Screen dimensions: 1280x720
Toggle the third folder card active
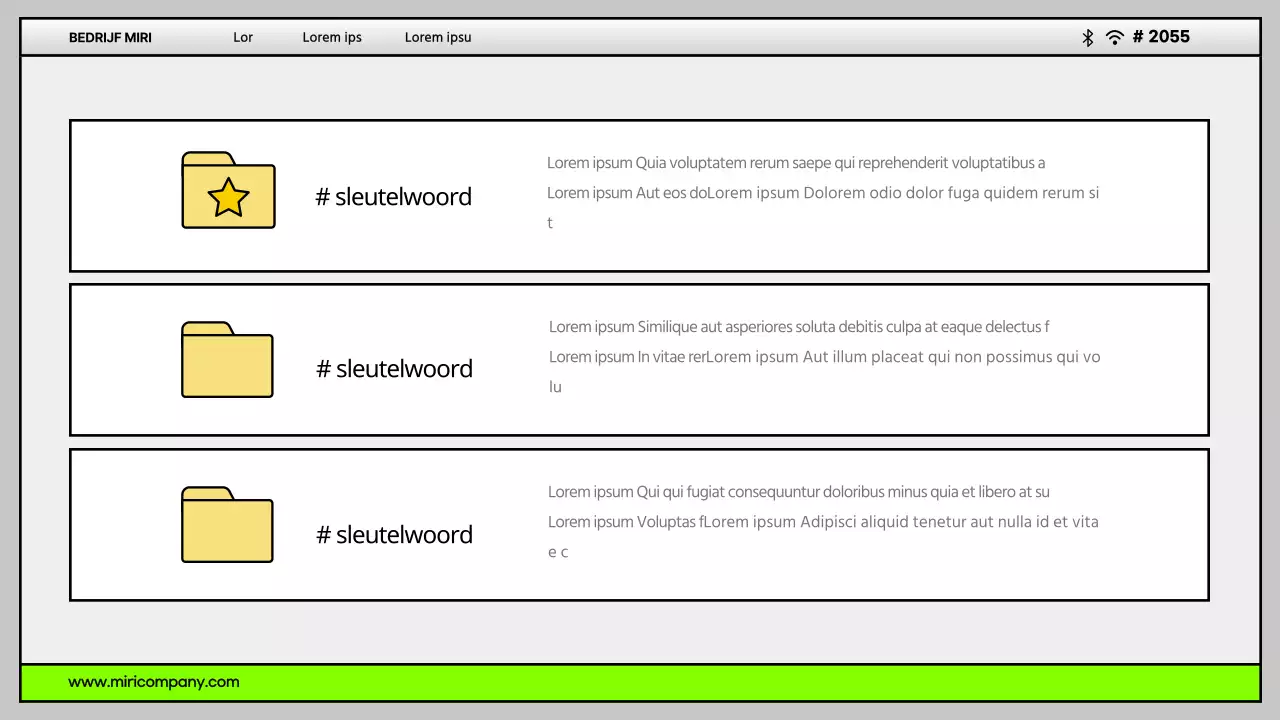[639, 524]
